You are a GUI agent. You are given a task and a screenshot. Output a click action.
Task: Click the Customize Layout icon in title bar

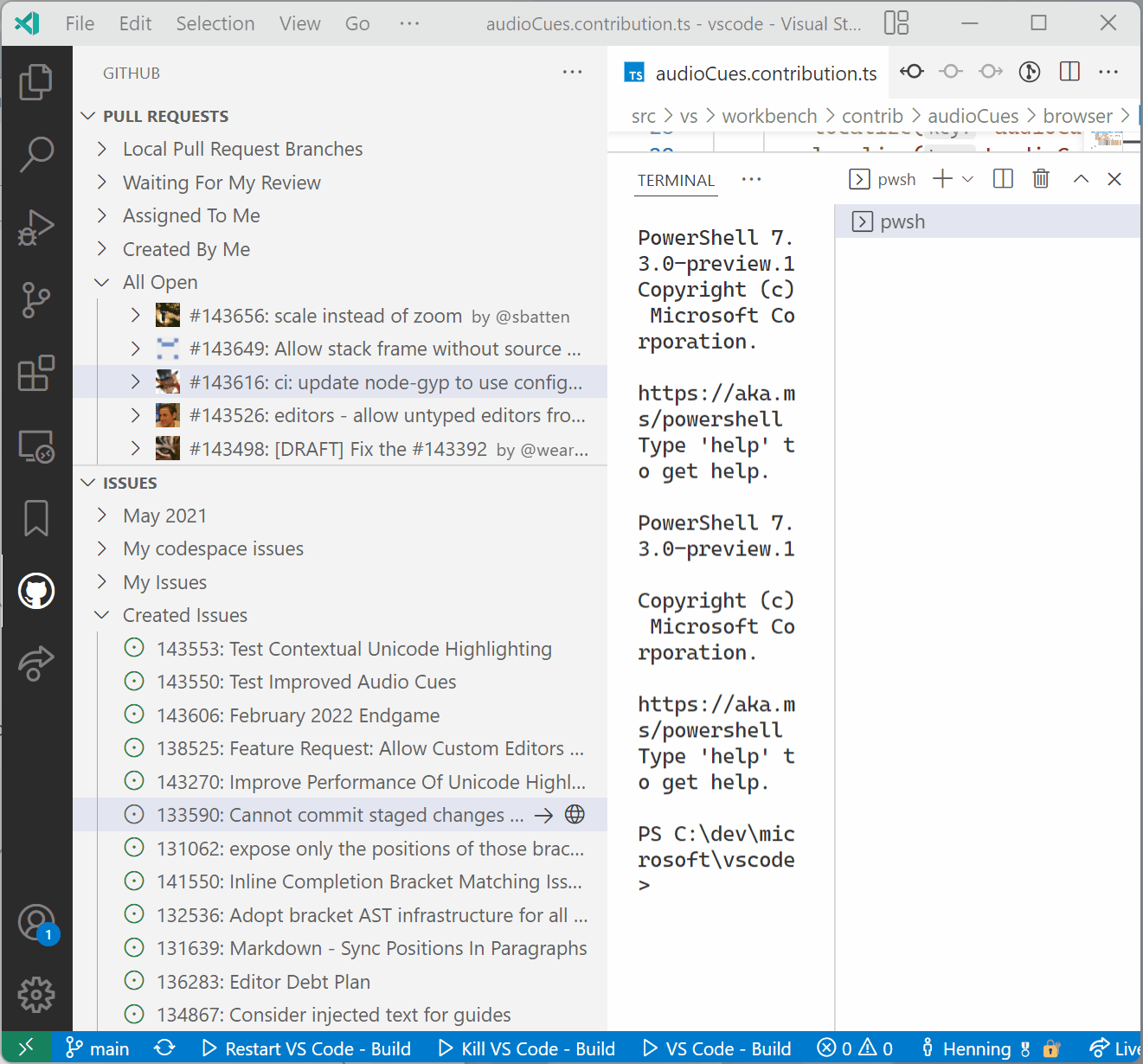click(896, 22)
